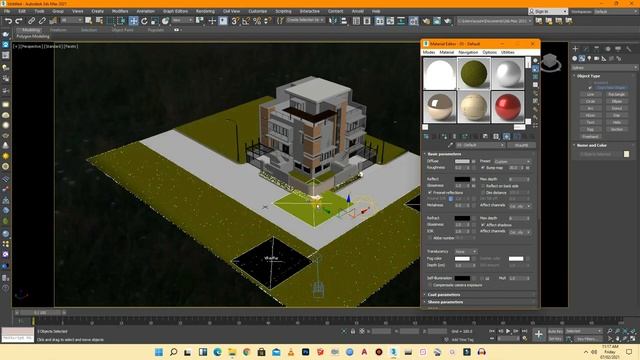Toggle Self-illumination GI checkbox
Image resolution: width=640 pixels, height=360 pixels.
(x=482, y=278)
